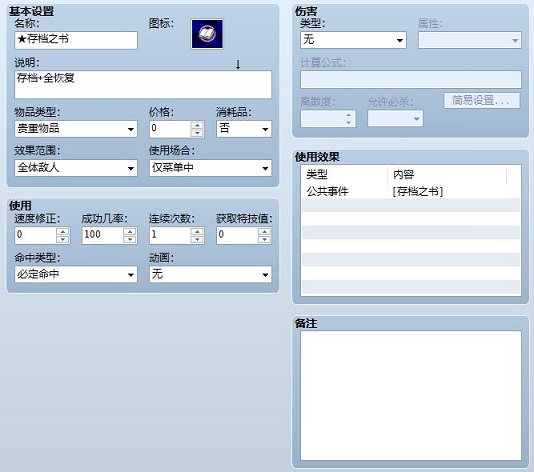Open the 效果范围 dropdown showing 全体敌人
534x472 pixels.
(76, 168)
